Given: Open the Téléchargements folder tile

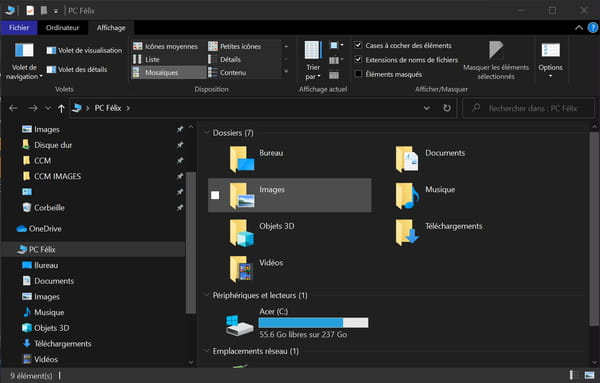Looking at the screenshot, I should pyautogui.click(x=455, y=232).
